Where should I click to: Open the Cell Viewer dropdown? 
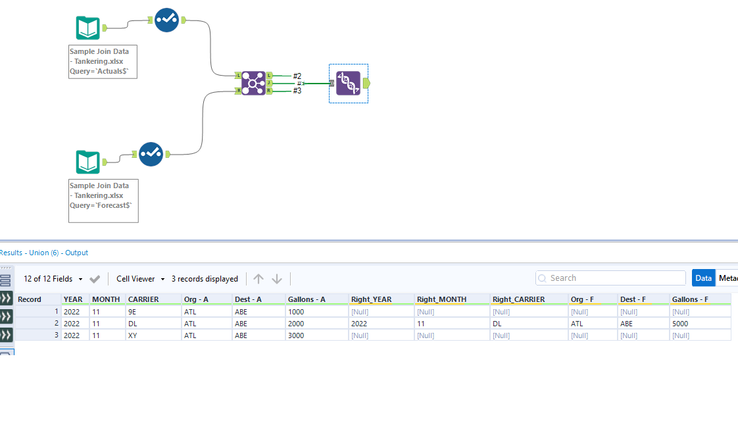point(140,279)
